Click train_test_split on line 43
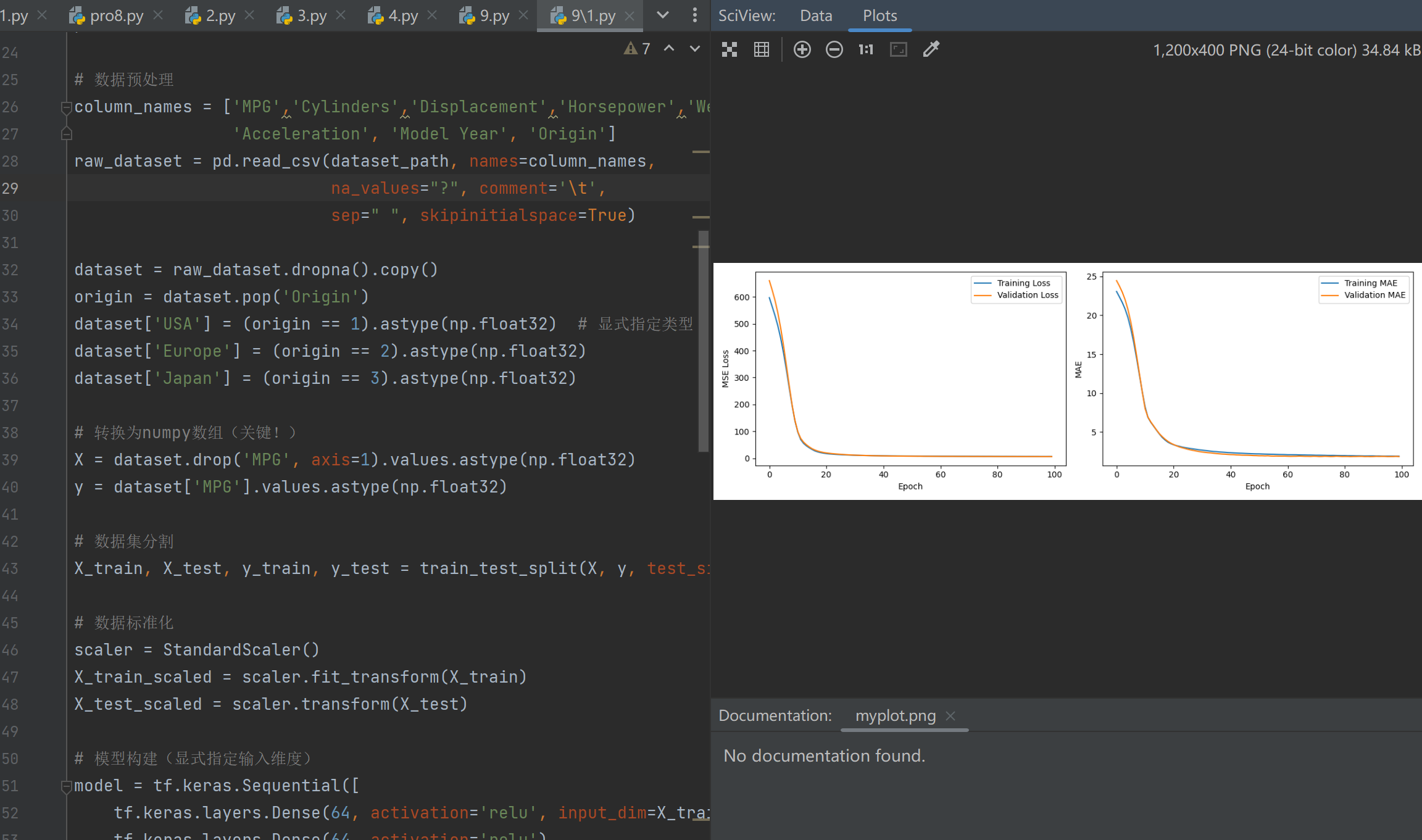 (498, 568)
